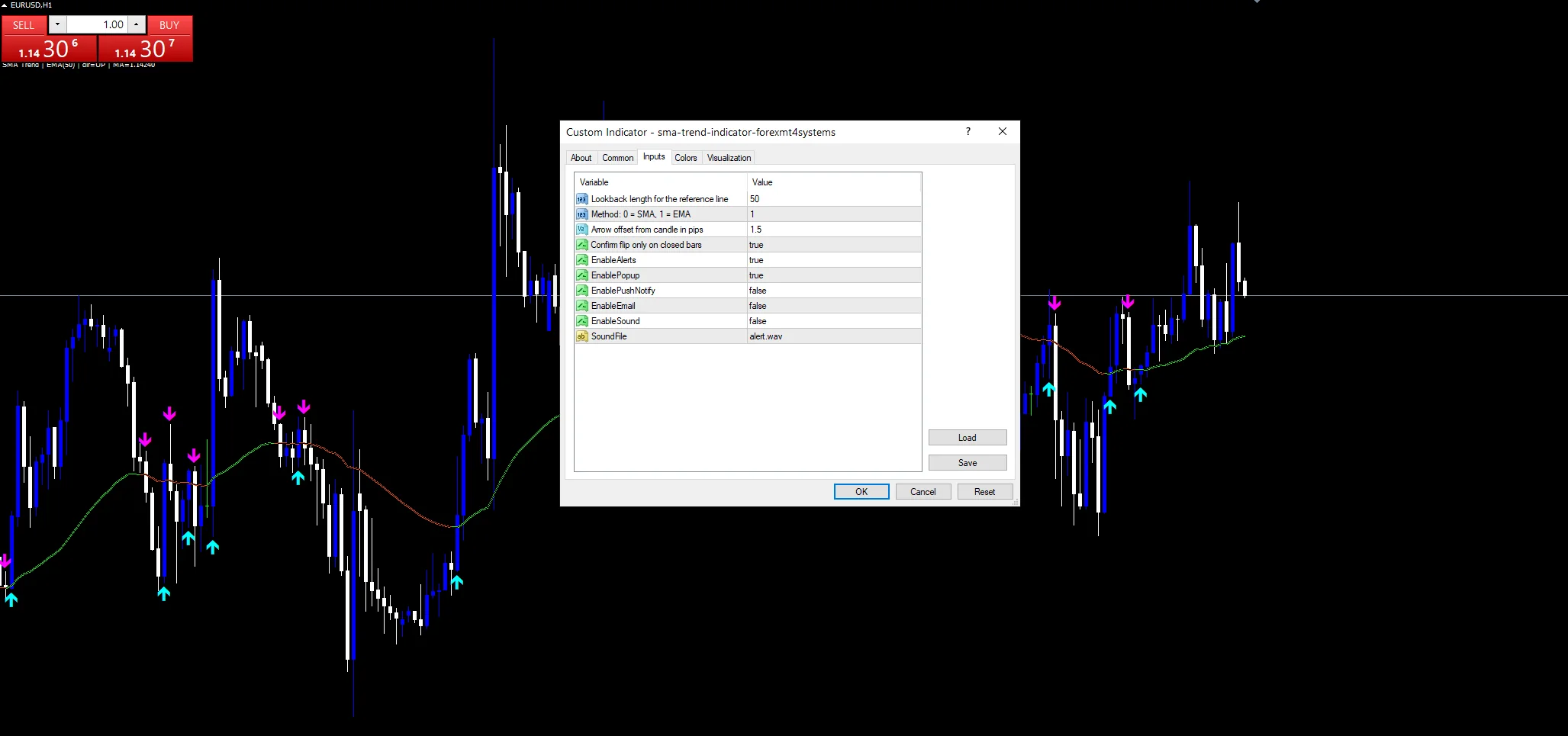Toggle the Confirm flip only on closed bars value
This screenshot has width=1568, height=736.
834,245
